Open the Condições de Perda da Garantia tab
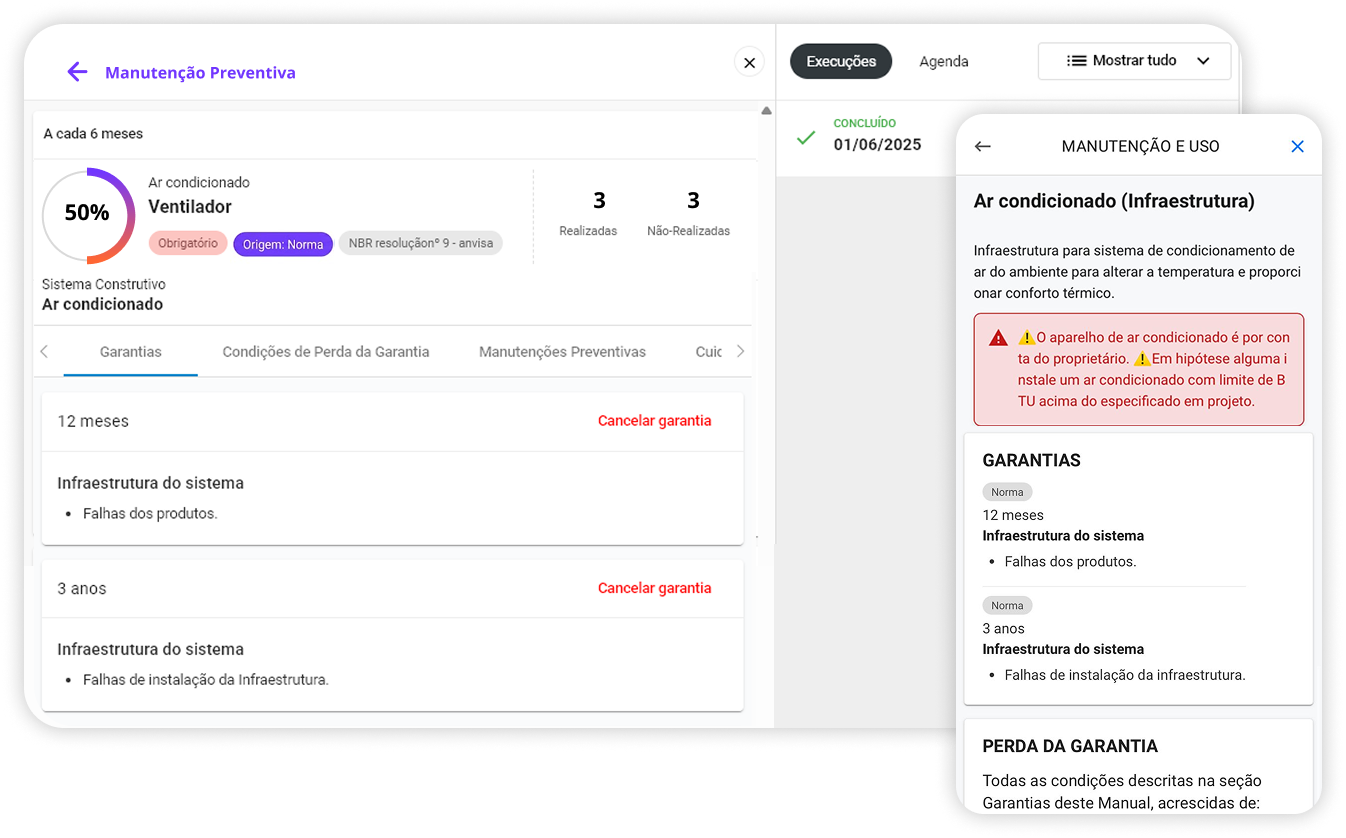Image resolution: width=1346 pixels, height=838 pixels. [328, 351]
